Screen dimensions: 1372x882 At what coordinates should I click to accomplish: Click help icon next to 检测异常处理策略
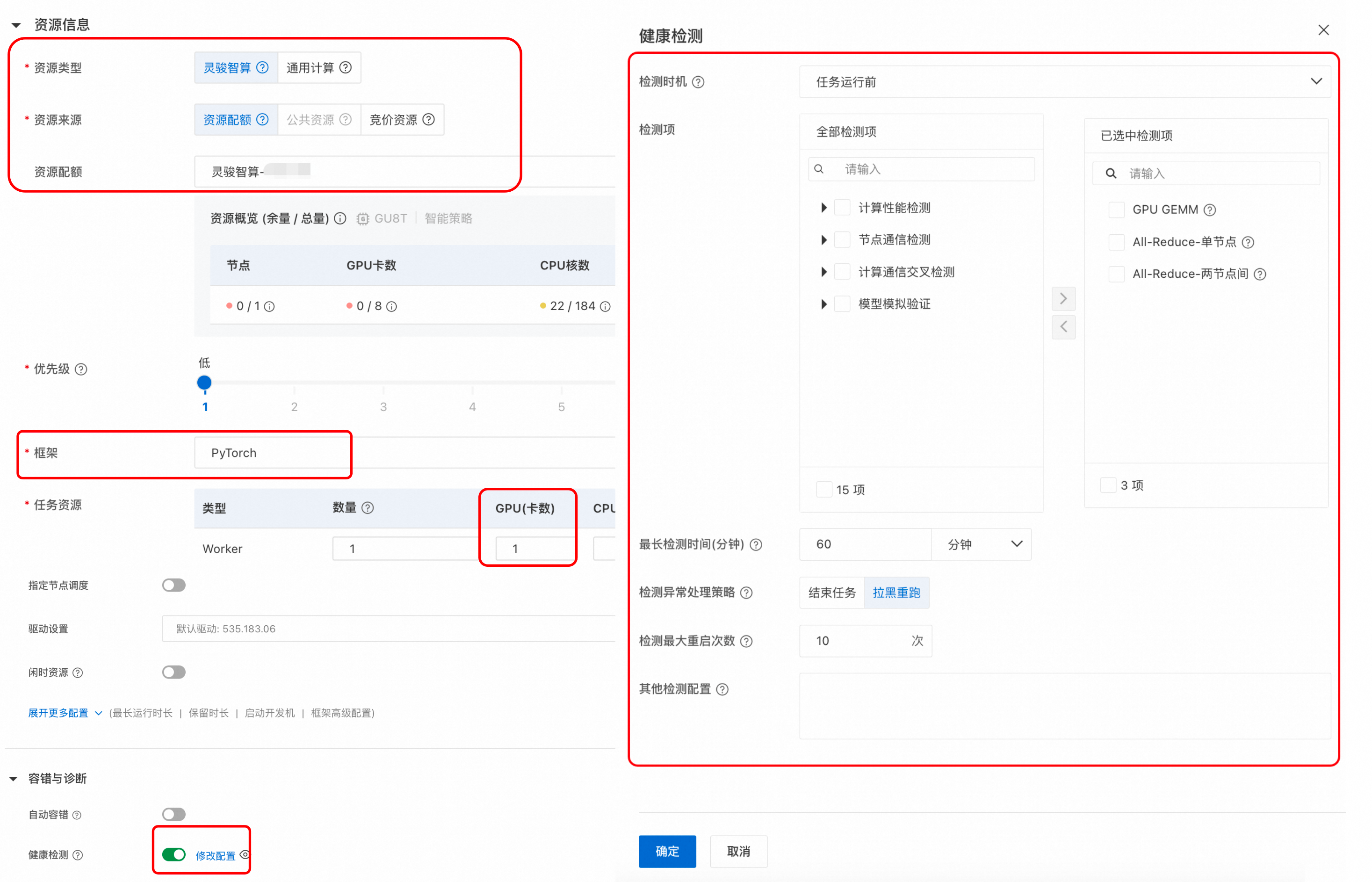pos(746,593)
